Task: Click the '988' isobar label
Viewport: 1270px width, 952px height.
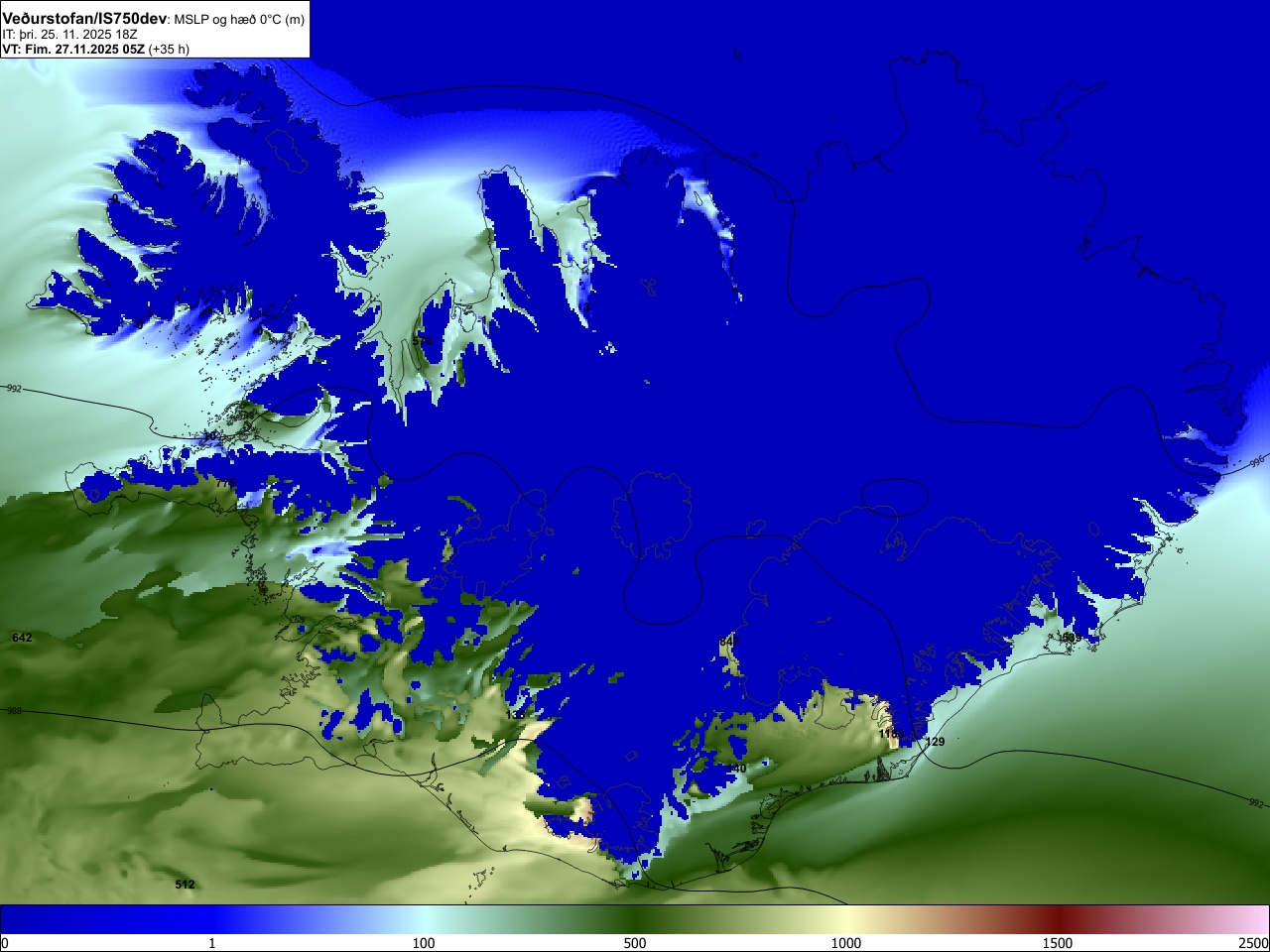Action: click(14, 711)
